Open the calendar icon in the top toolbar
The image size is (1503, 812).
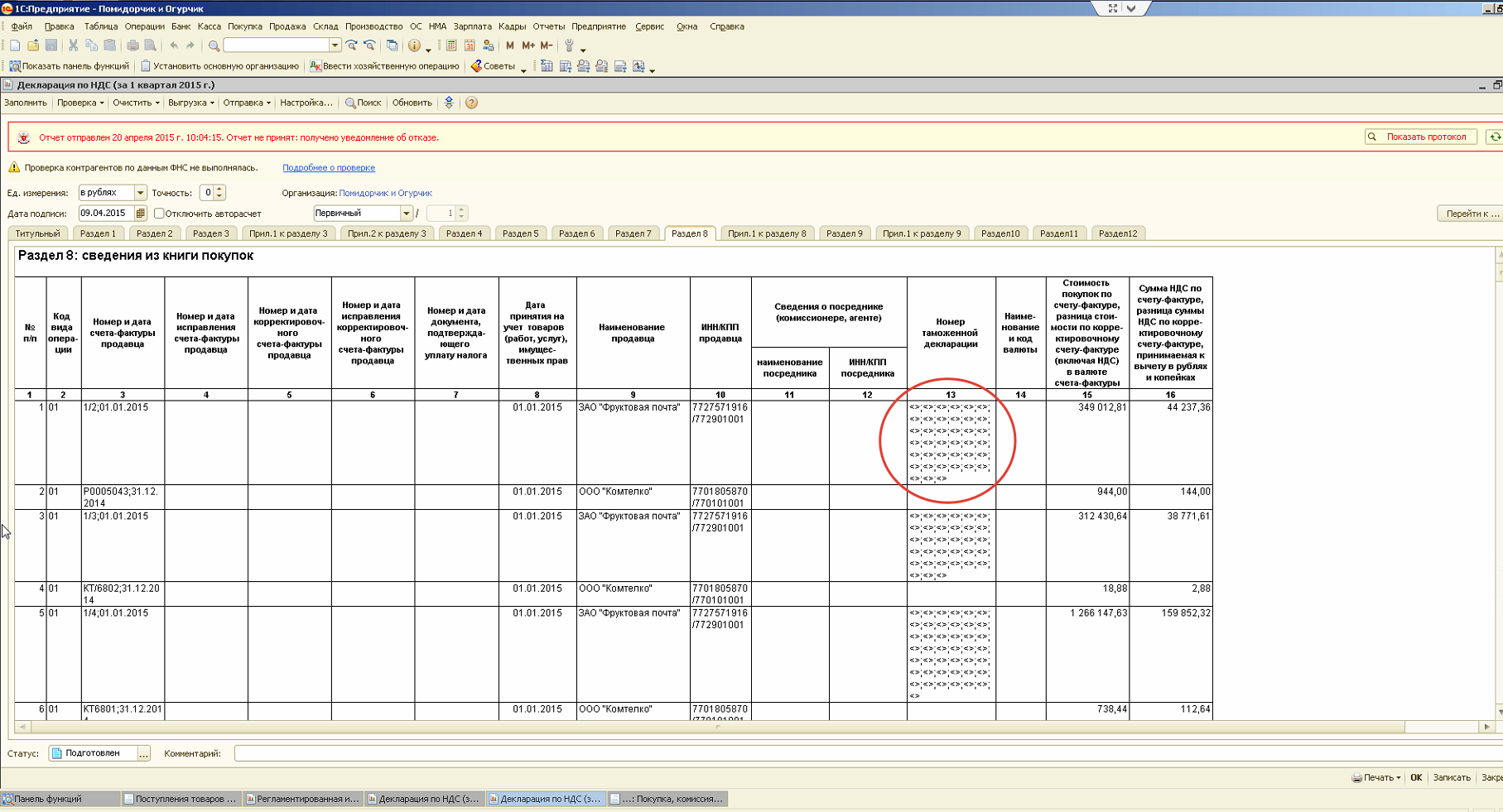click(x=470, y=46)
